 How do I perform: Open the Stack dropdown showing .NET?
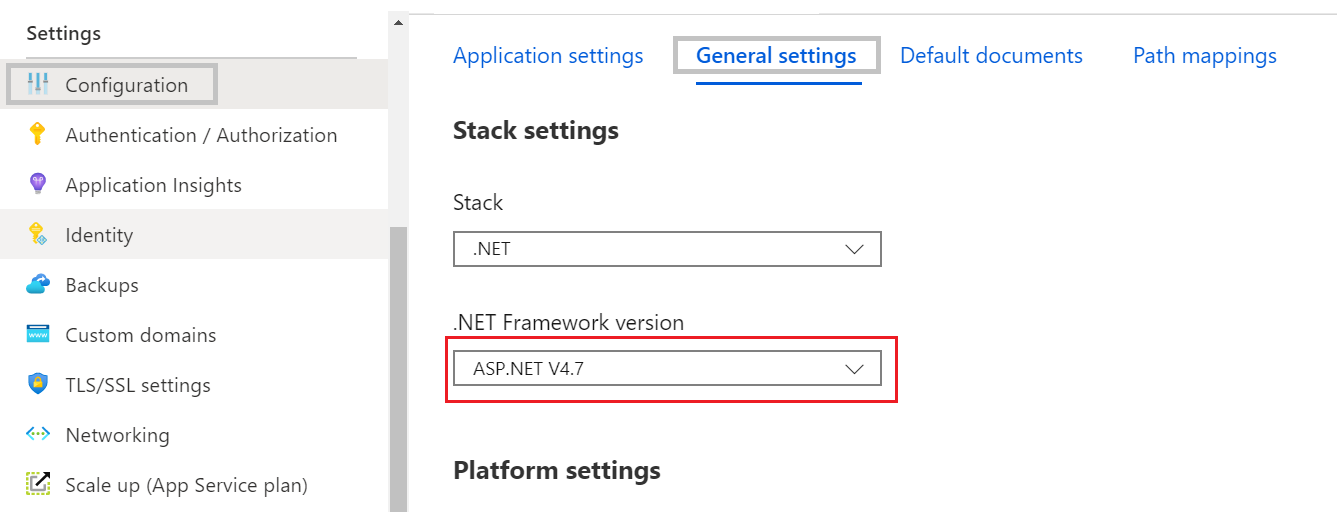pos(667,250)
